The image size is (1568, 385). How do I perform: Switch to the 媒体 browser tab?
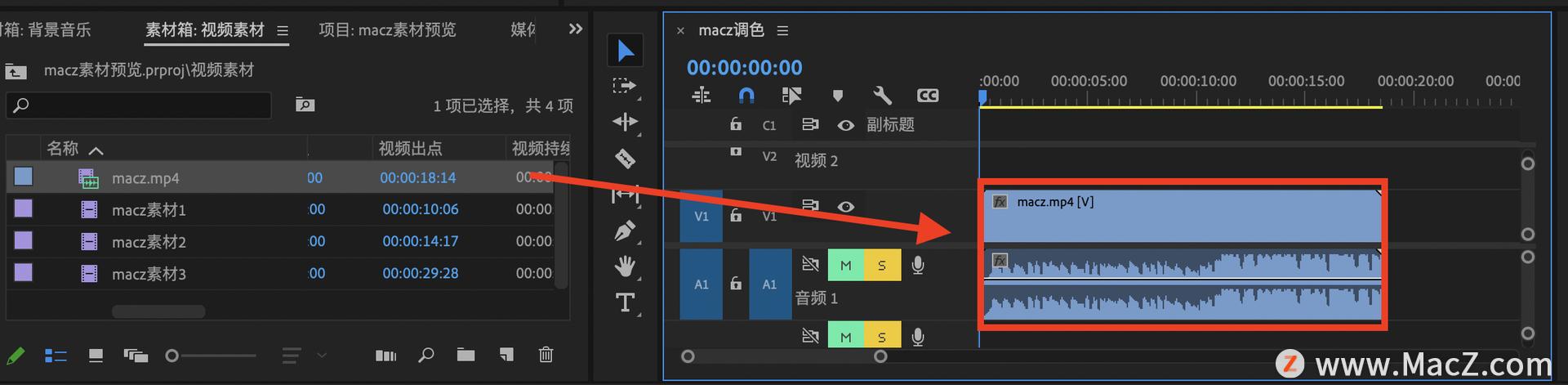523,30
